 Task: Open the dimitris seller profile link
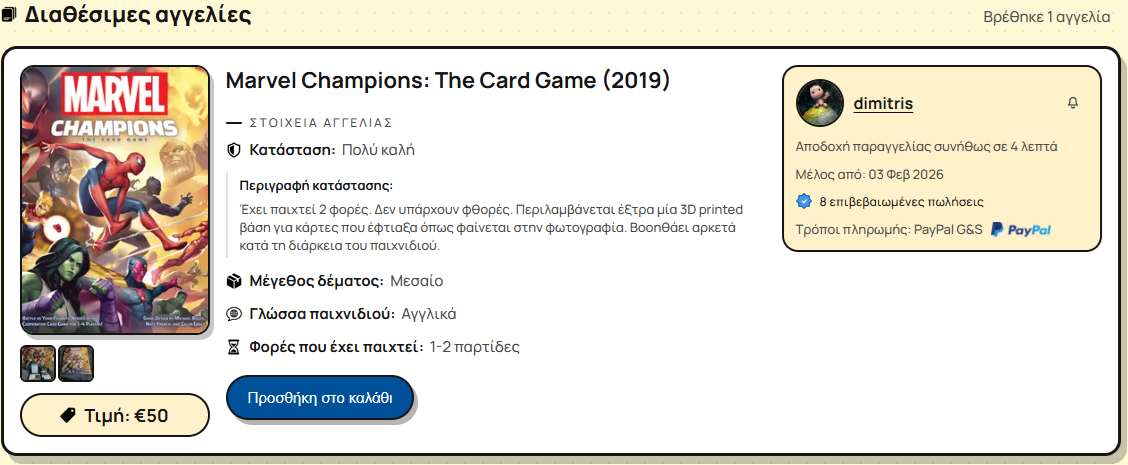(883, 103)
